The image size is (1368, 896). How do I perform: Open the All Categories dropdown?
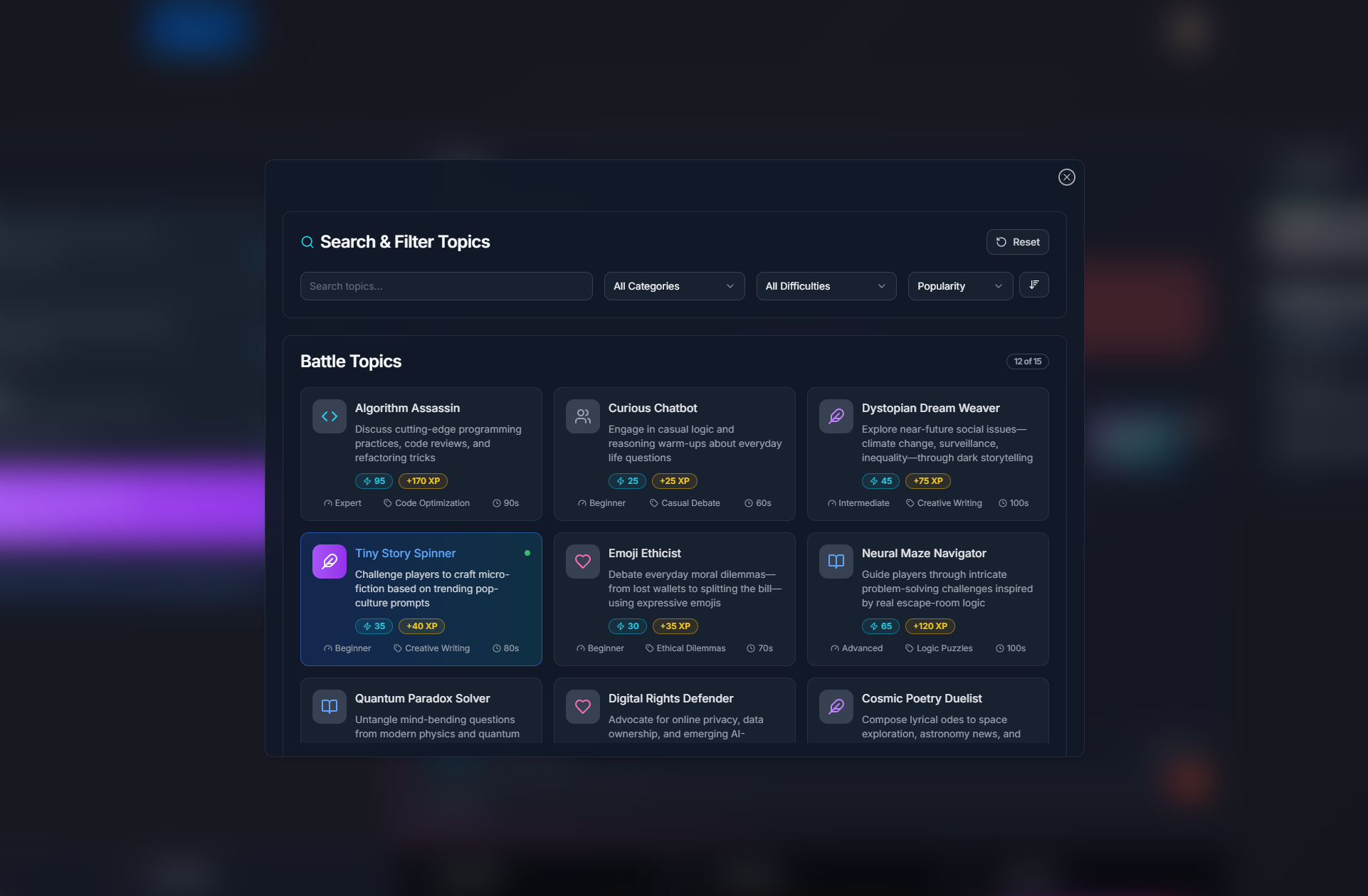pos(673,286)
